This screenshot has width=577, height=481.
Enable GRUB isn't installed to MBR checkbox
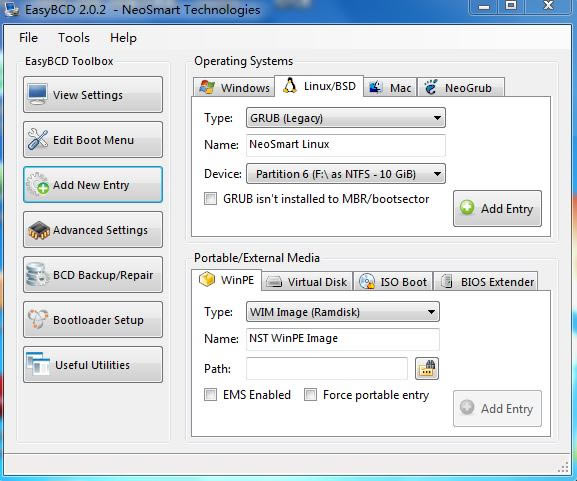pos(210,199)
